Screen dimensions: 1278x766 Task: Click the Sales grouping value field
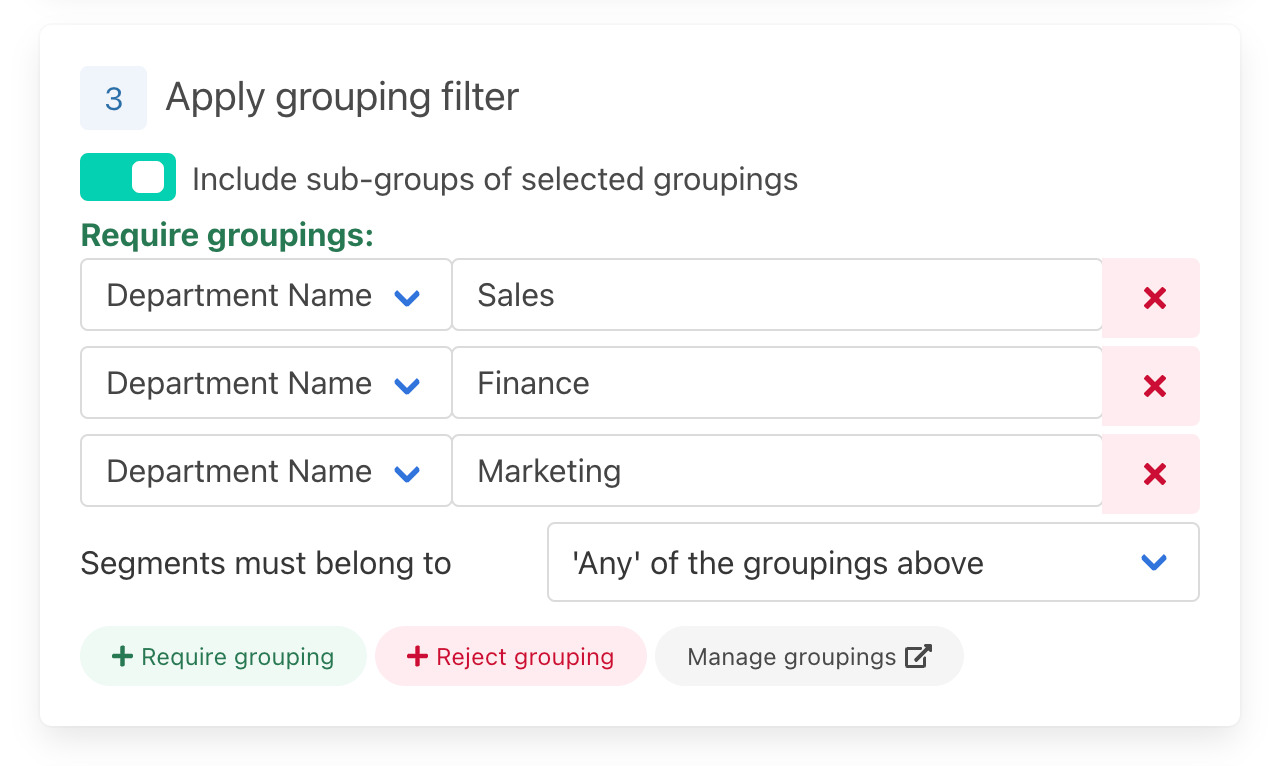(x=776, y=295)
